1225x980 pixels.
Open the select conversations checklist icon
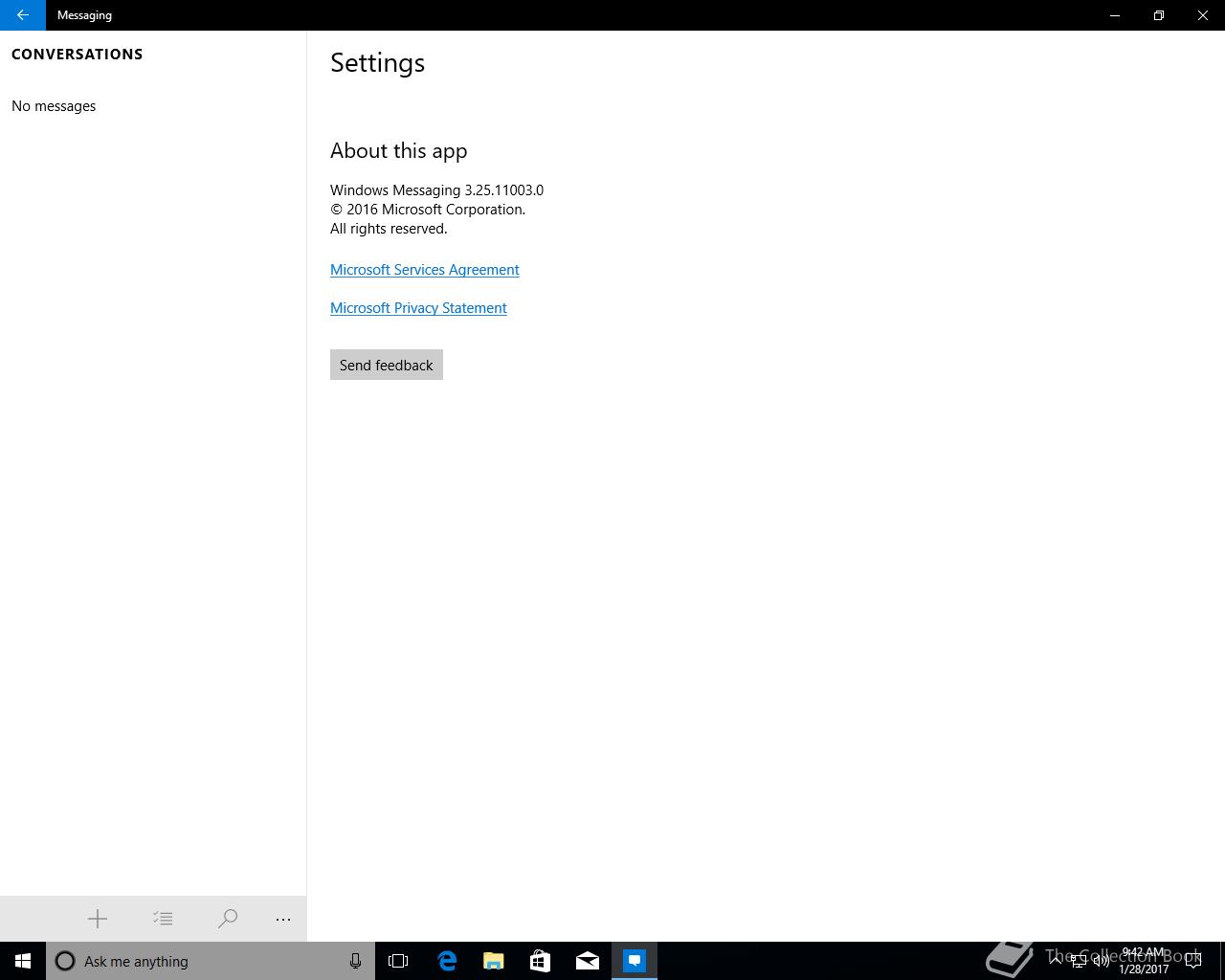click(163, 919)
